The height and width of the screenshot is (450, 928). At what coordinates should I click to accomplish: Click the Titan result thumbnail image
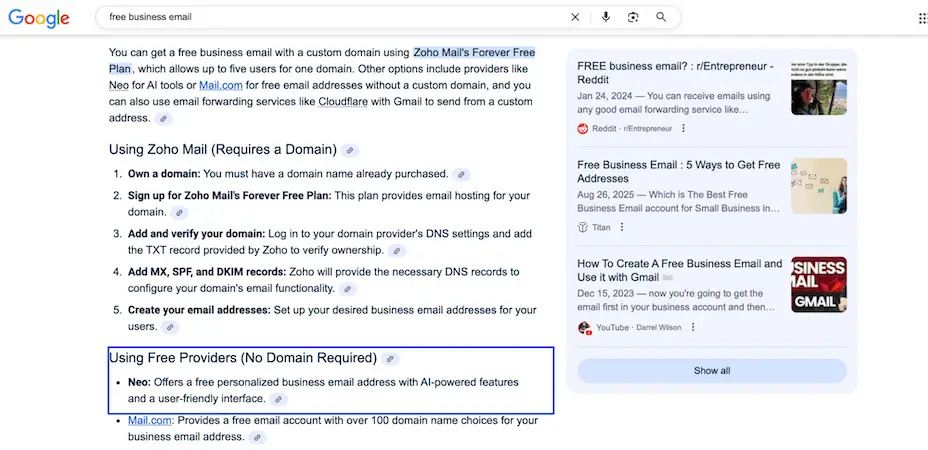pyautogui.click(x=819, y=186)
